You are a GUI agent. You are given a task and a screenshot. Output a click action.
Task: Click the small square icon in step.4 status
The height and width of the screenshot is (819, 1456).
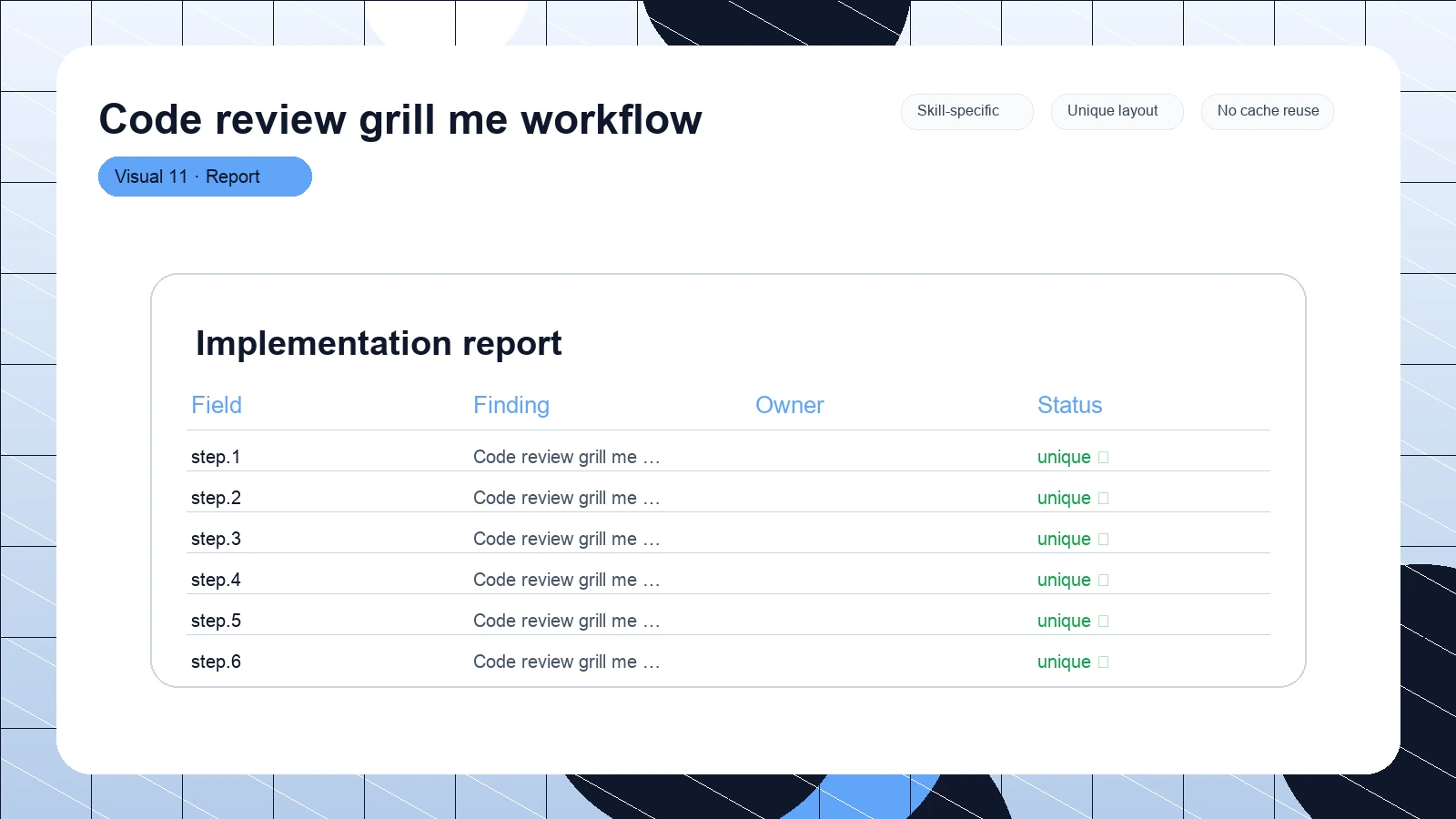(1104, 581)
